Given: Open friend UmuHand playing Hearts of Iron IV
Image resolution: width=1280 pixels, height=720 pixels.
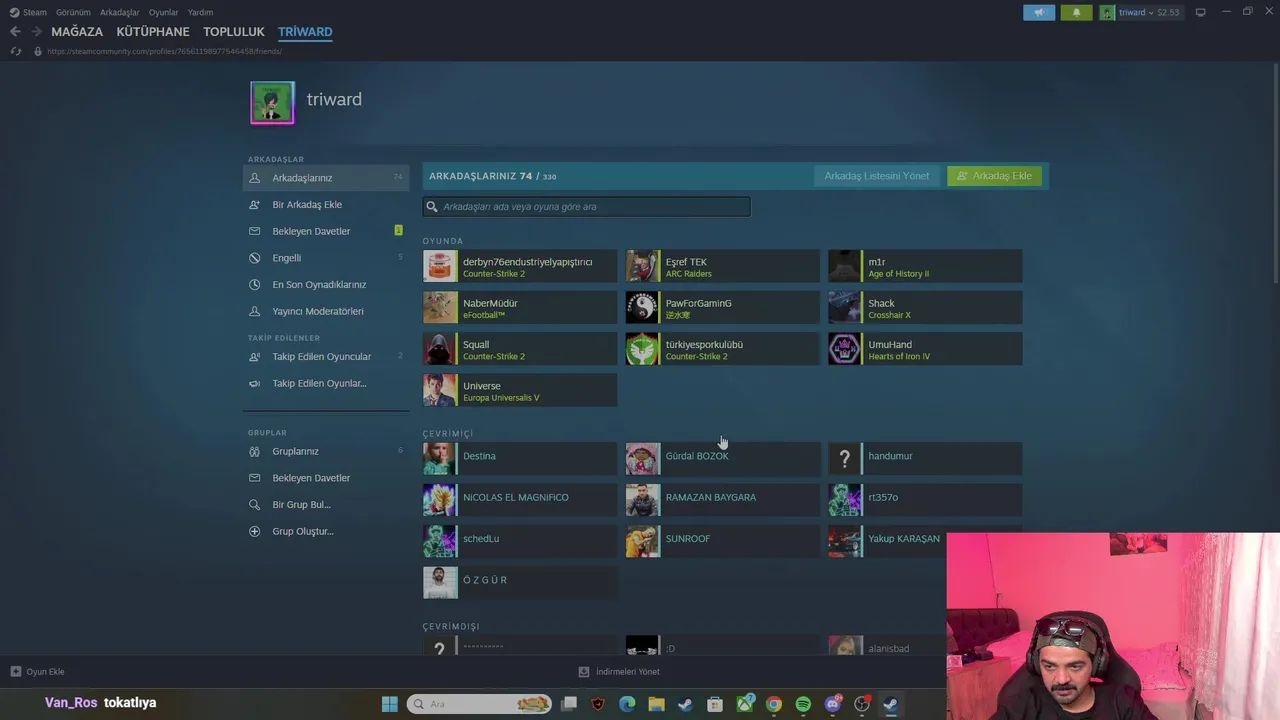Looking at the screenshot, I should pos(925,349).
